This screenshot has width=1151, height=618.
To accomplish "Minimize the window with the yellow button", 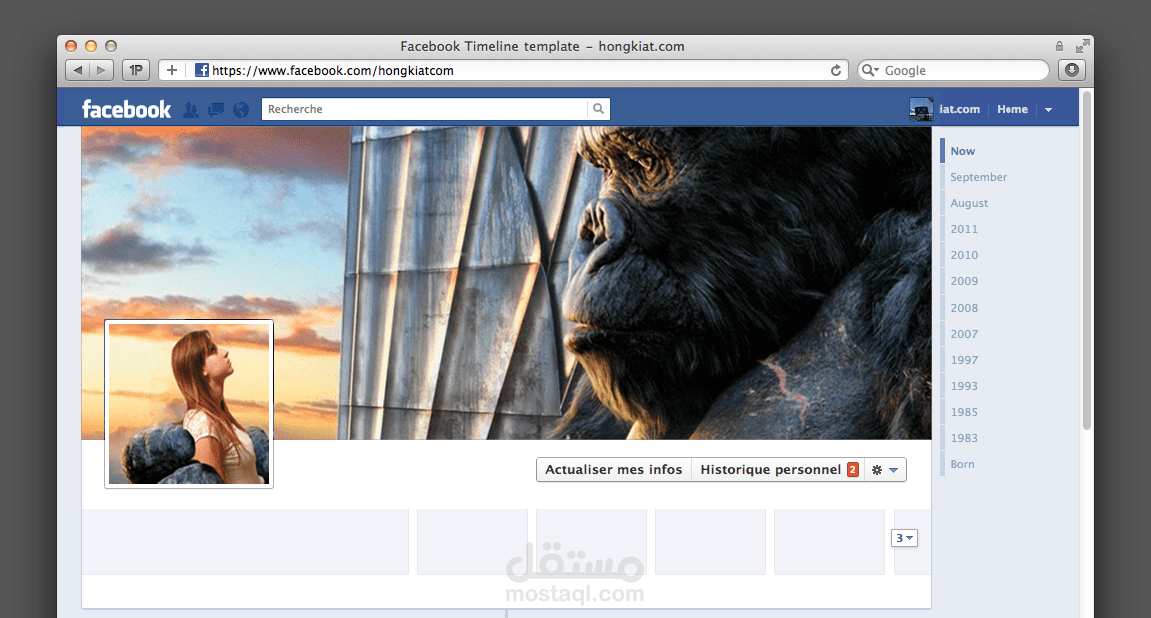I will point(91,46).
